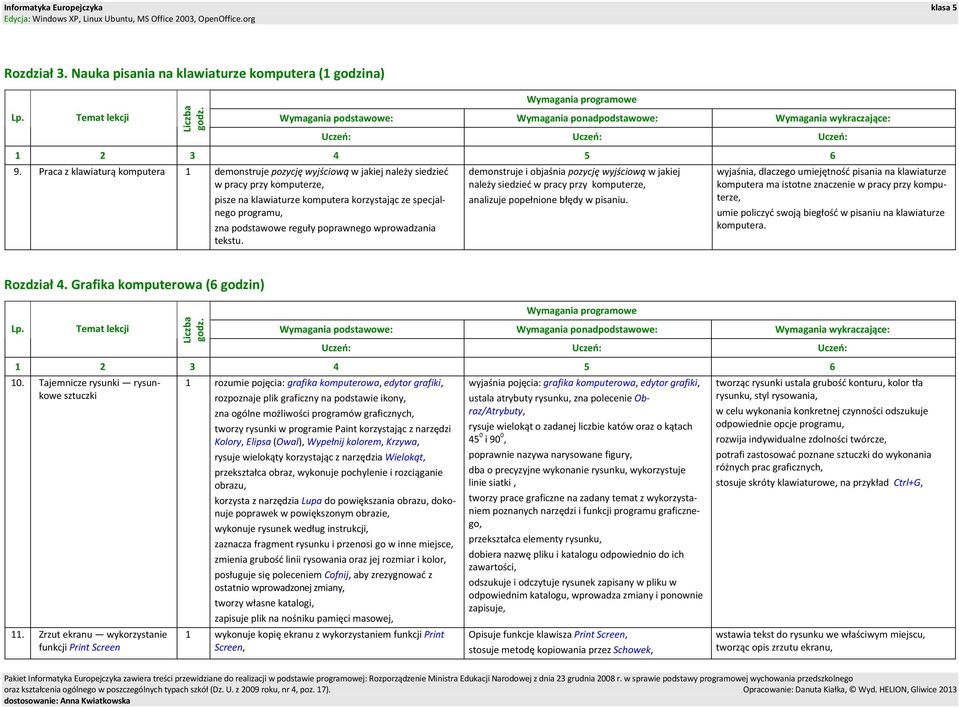The width and height of the screenshot is (959, 708).
Task: Click the lesson topic "Zrzut ekranu — wykorzystanie funkcji"
Action: [103, 641]
